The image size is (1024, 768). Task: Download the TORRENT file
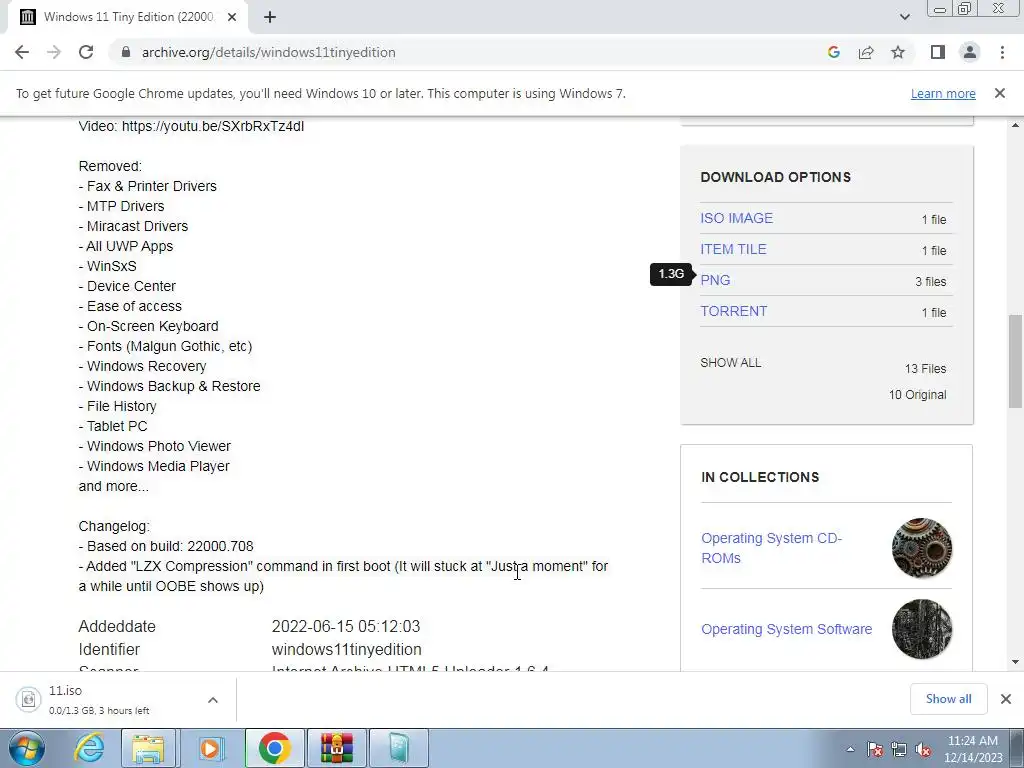(734, 311)
